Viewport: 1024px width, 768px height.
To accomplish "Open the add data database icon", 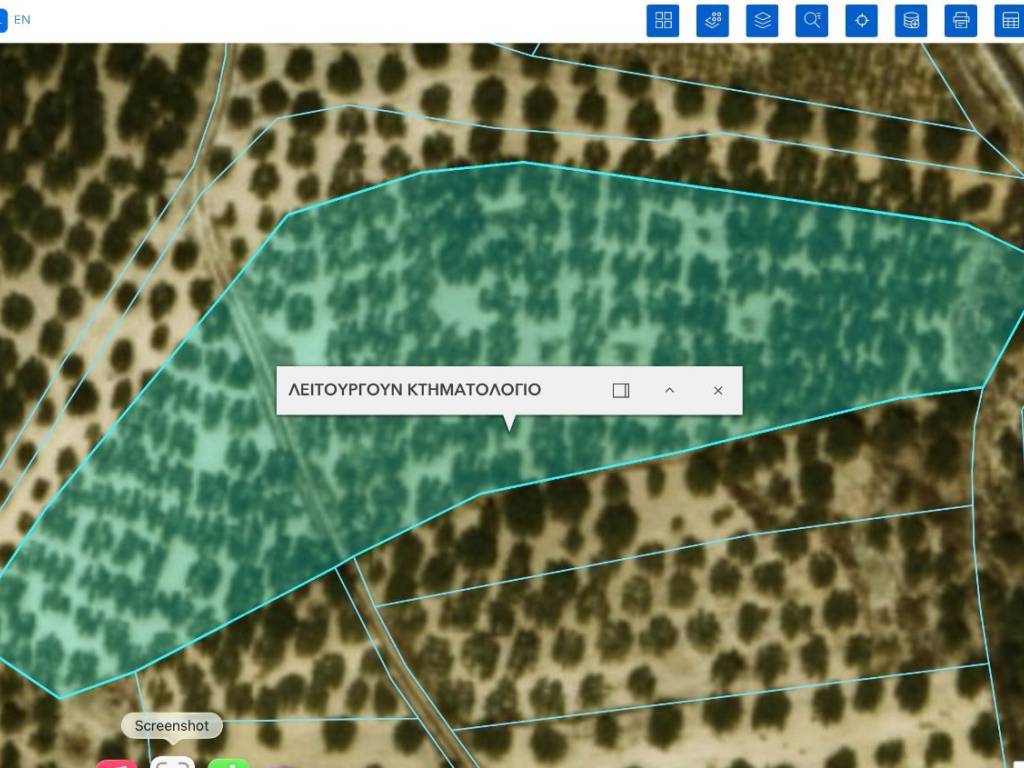I will 911,20.
